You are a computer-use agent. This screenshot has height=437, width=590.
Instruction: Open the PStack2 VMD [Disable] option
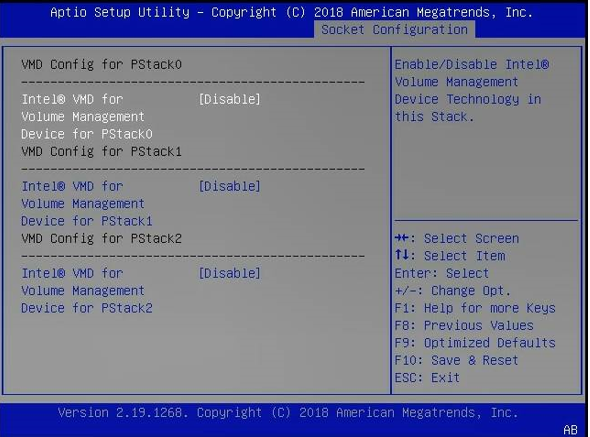229,273
